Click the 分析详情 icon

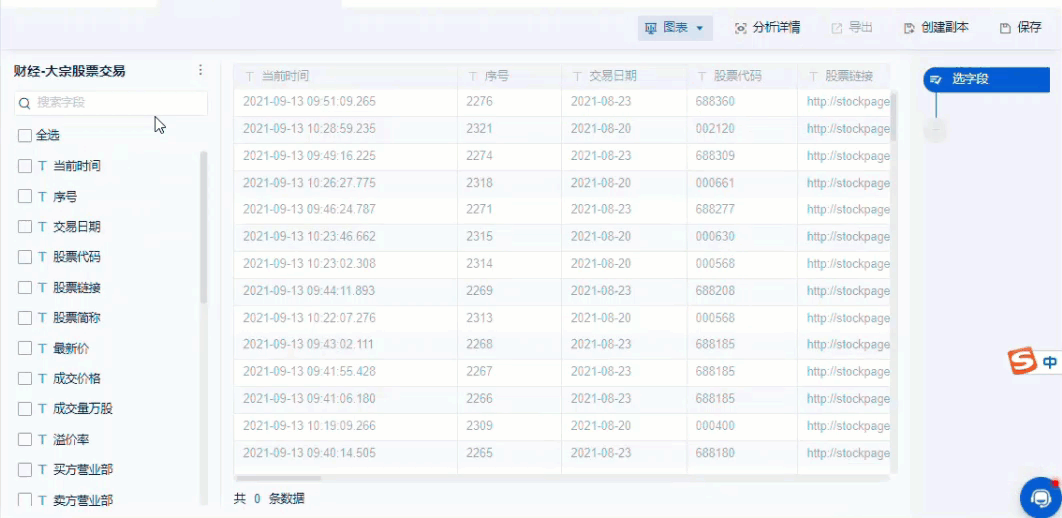pos(741,28)
